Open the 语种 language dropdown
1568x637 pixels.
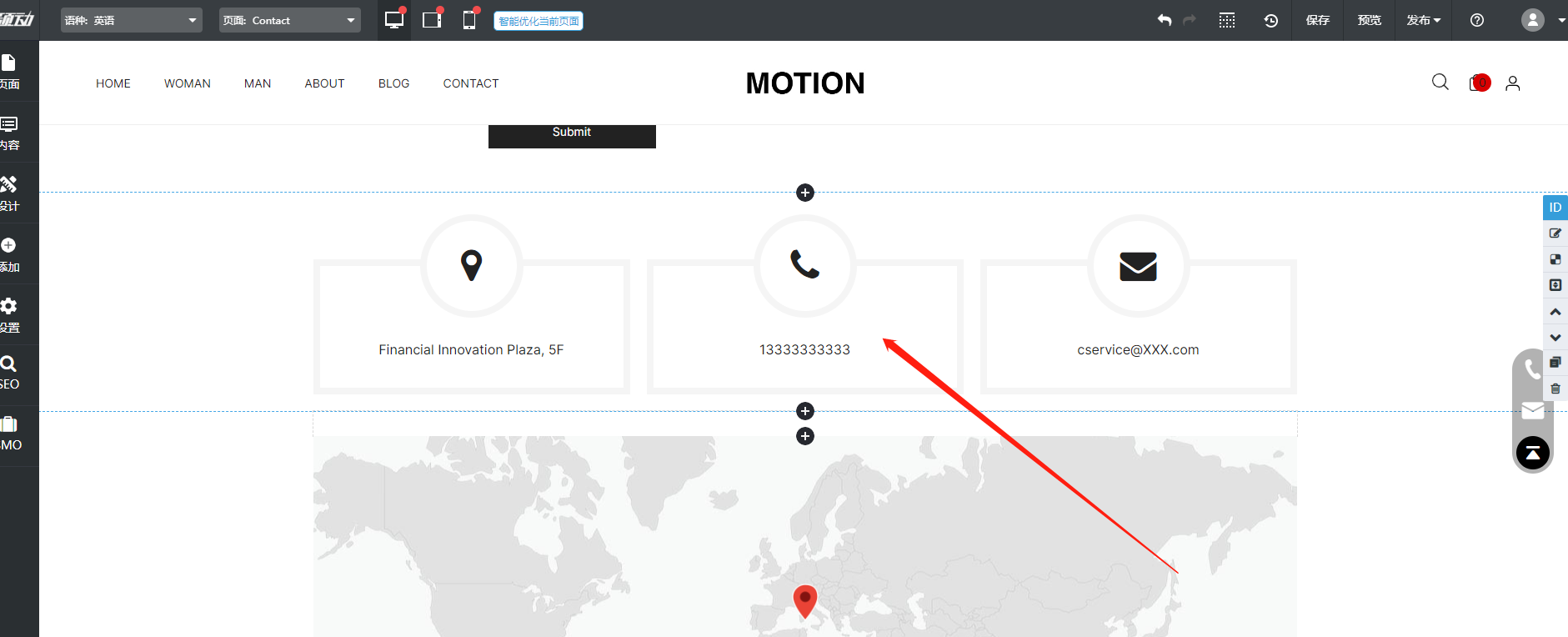(132, 20)
